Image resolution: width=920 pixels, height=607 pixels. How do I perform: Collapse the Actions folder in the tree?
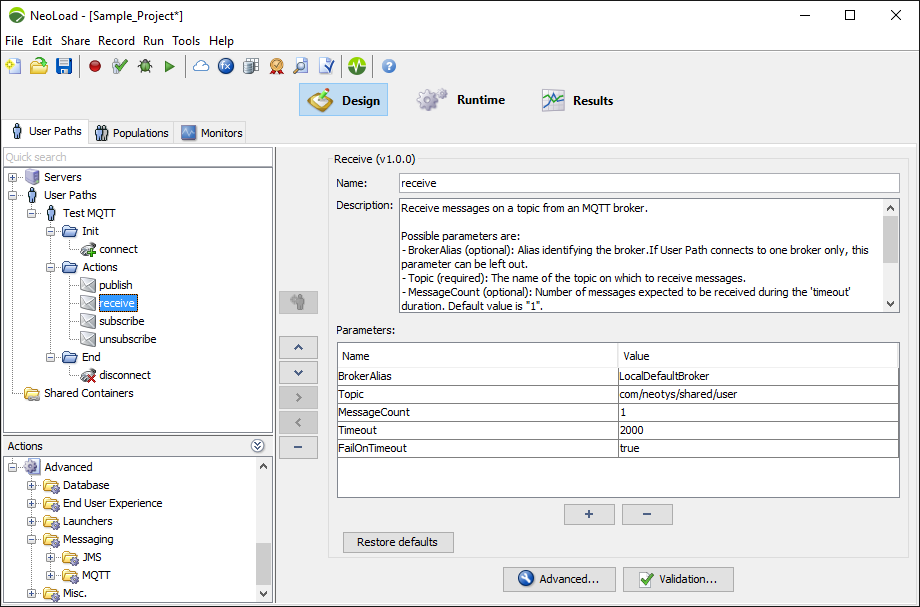click(51, 267)
